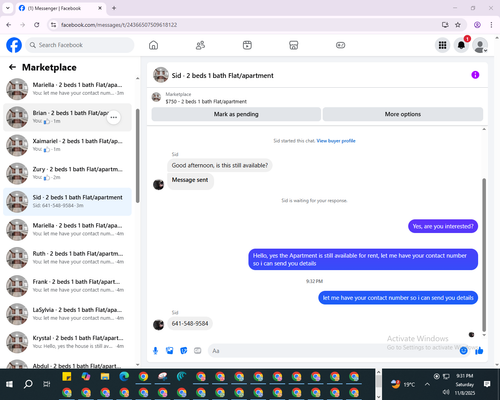Select the Messenger | Facebook browser tab
Screen dimensions: 500x400
click(x=60, y=8)
